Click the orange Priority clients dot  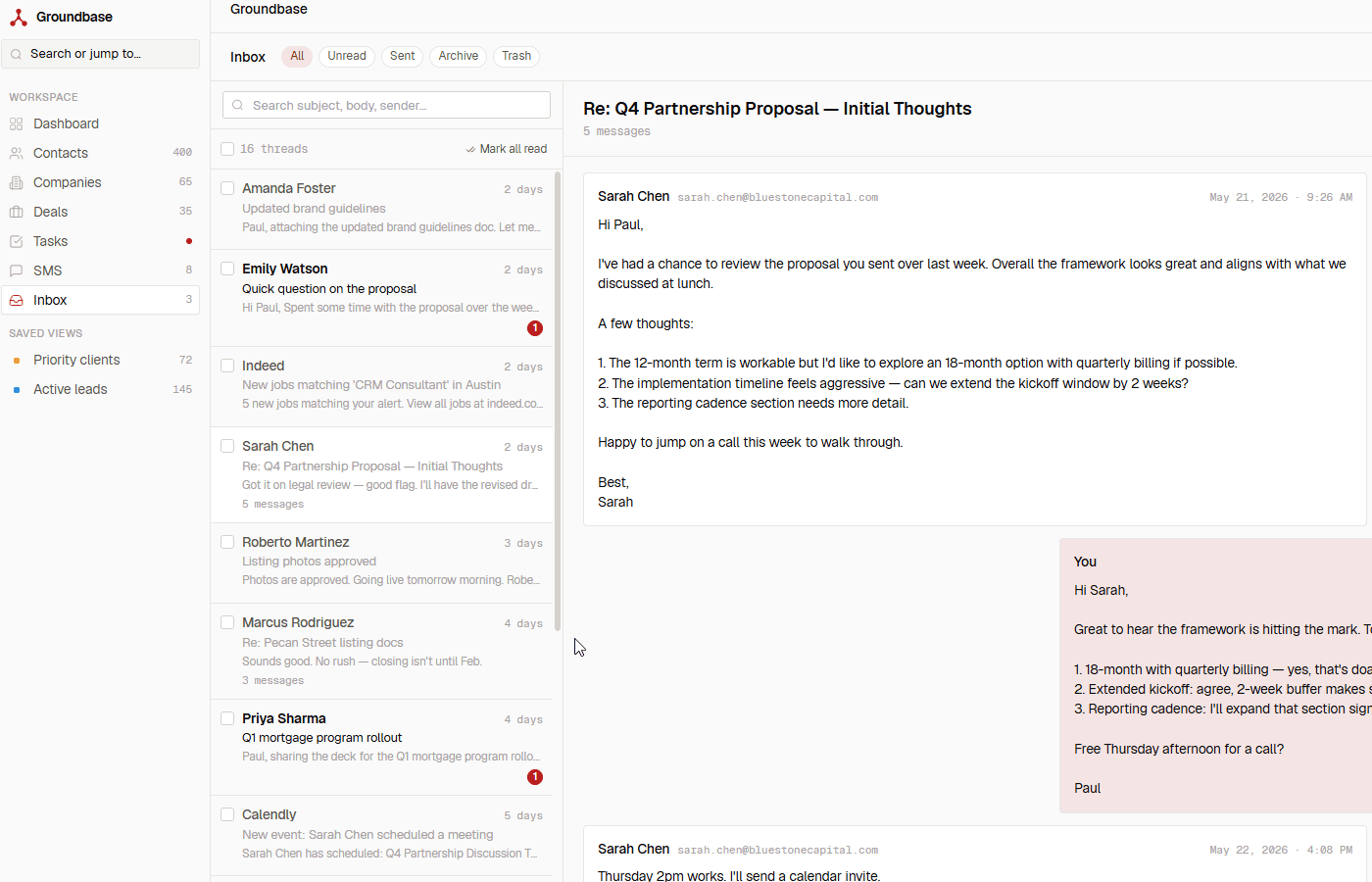(x=17, y=361)
